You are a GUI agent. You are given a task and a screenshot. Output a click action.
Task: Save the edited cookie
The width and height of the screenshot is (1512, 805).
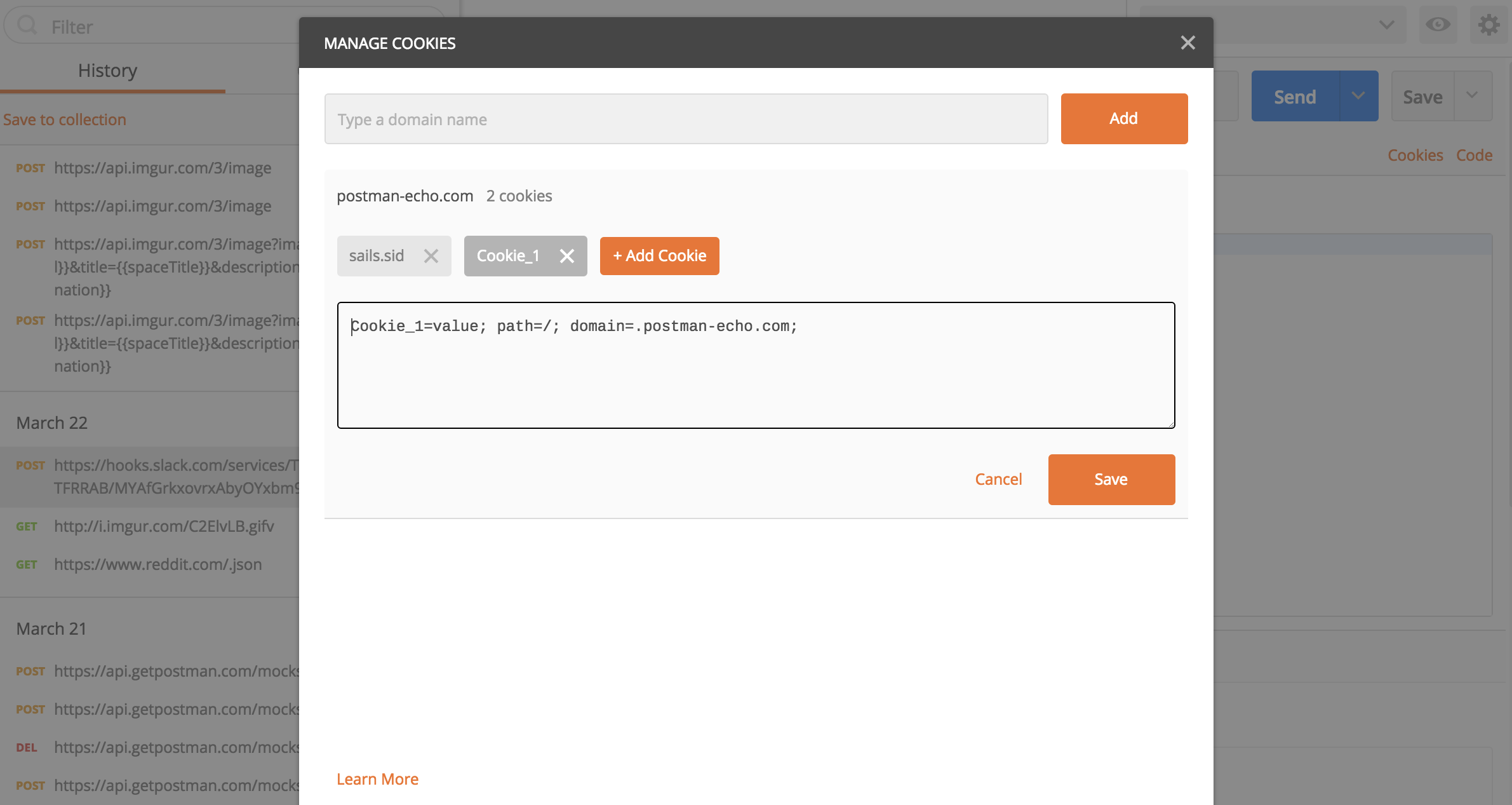coord(1111,480)
